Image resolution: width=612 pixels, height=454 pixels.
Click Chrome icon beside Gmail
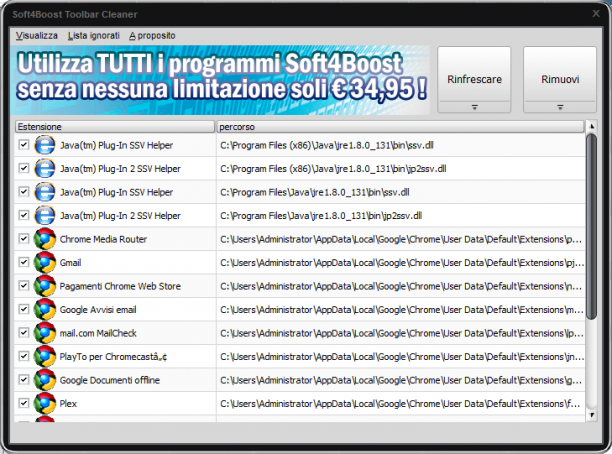coord(45,262)
